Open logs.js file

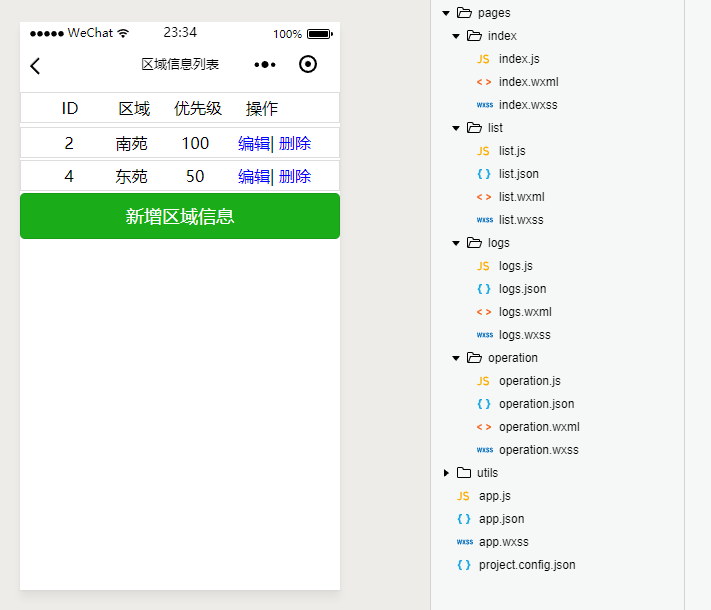516,266
